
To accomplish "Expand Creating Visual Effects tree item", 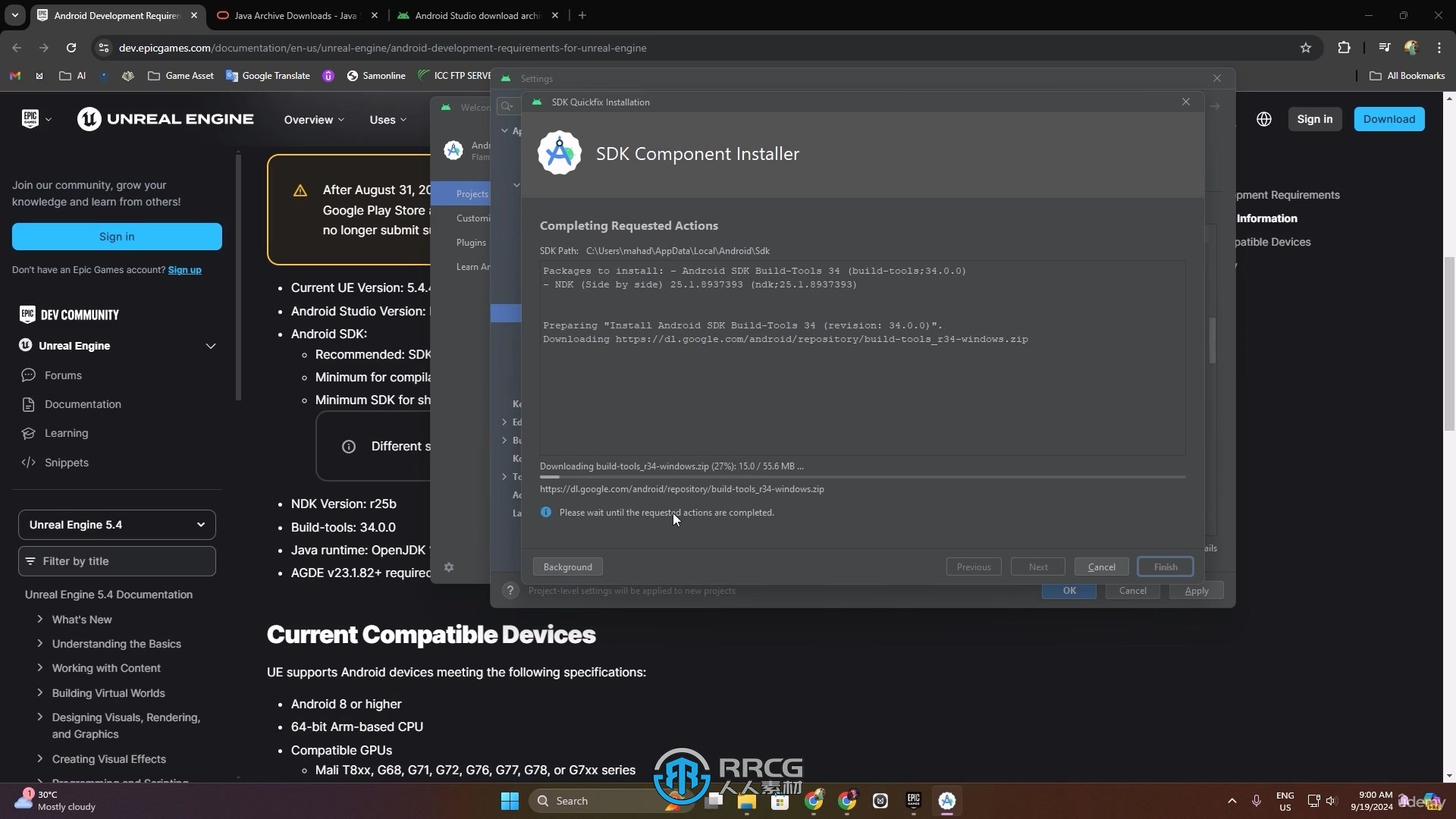I will tap(39, 758).
